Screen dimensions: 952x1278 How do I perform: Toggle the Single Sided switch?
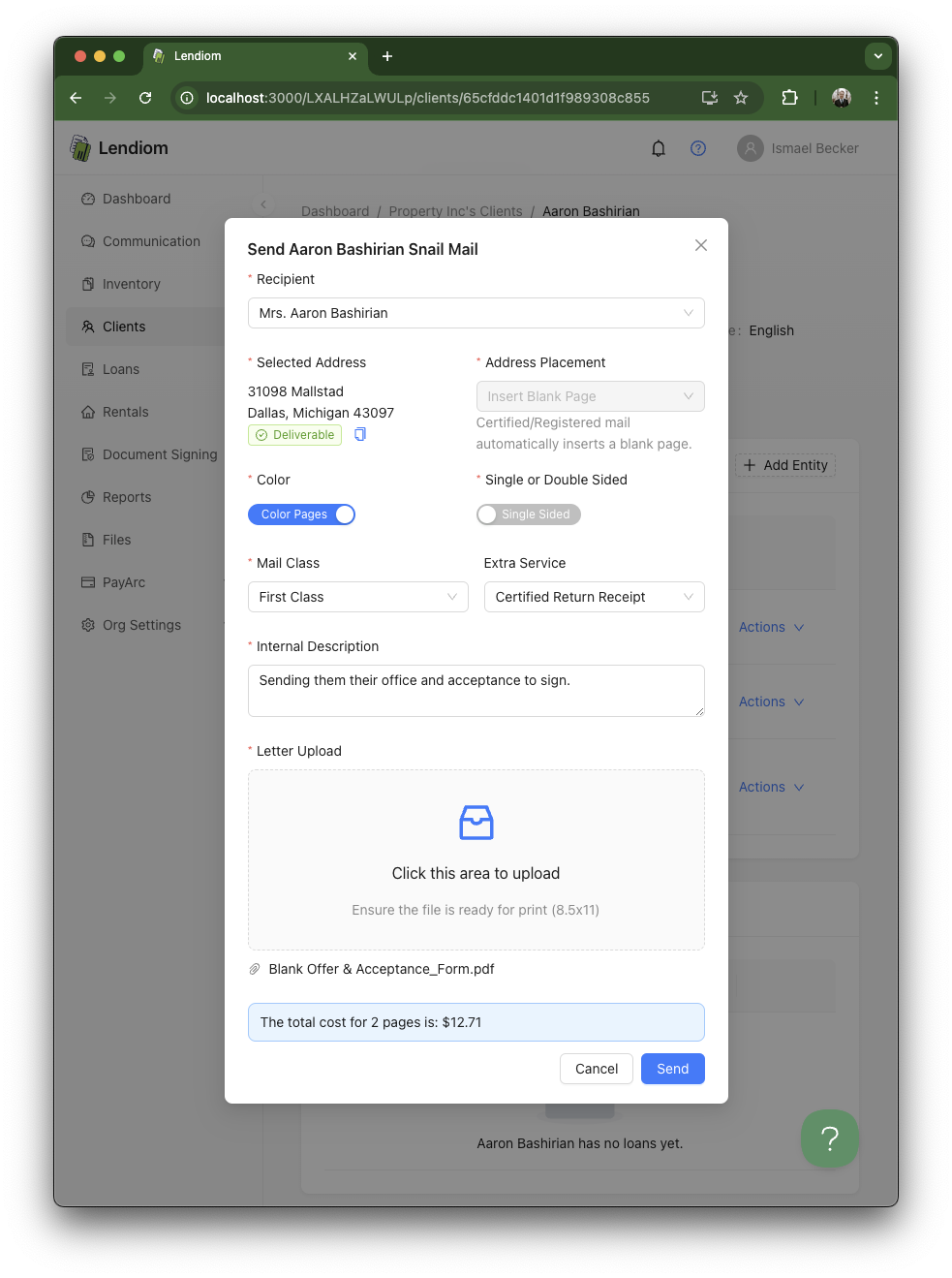point(529,514)
